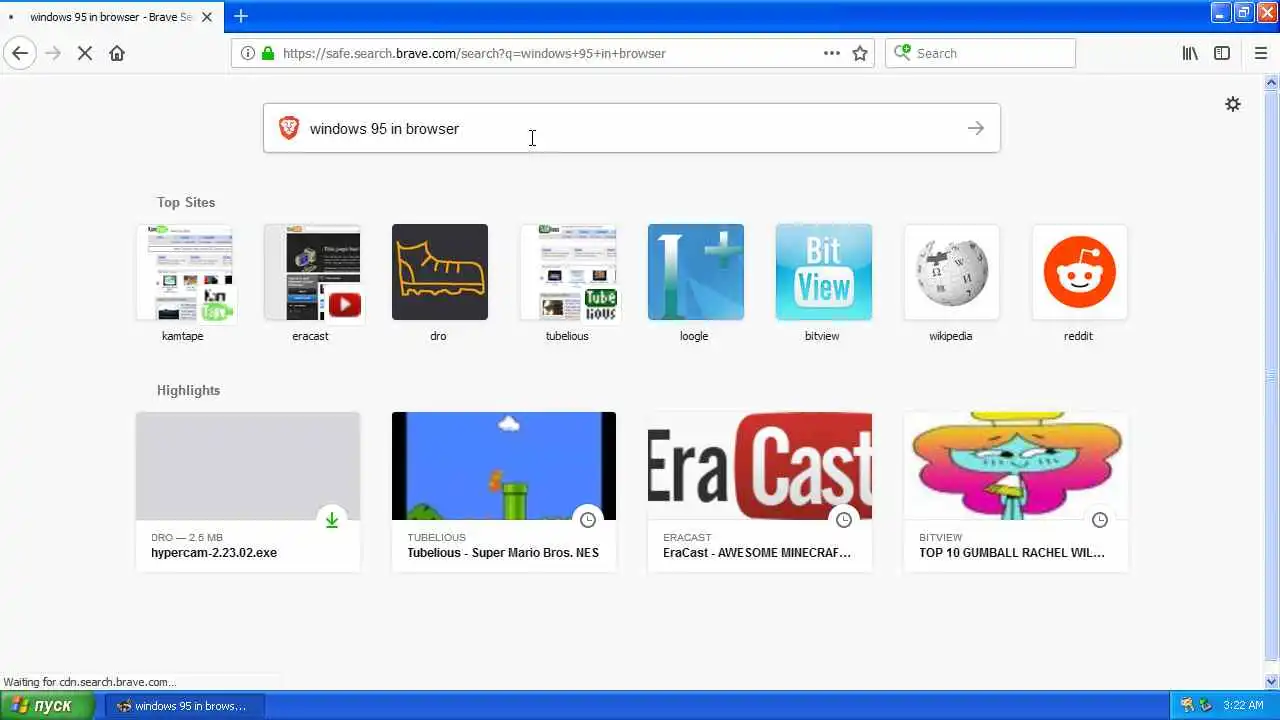This screenshot has height=720, width=1280.
Task: Open the Library view icon in toolbar
Action: tap(1190, 53)
